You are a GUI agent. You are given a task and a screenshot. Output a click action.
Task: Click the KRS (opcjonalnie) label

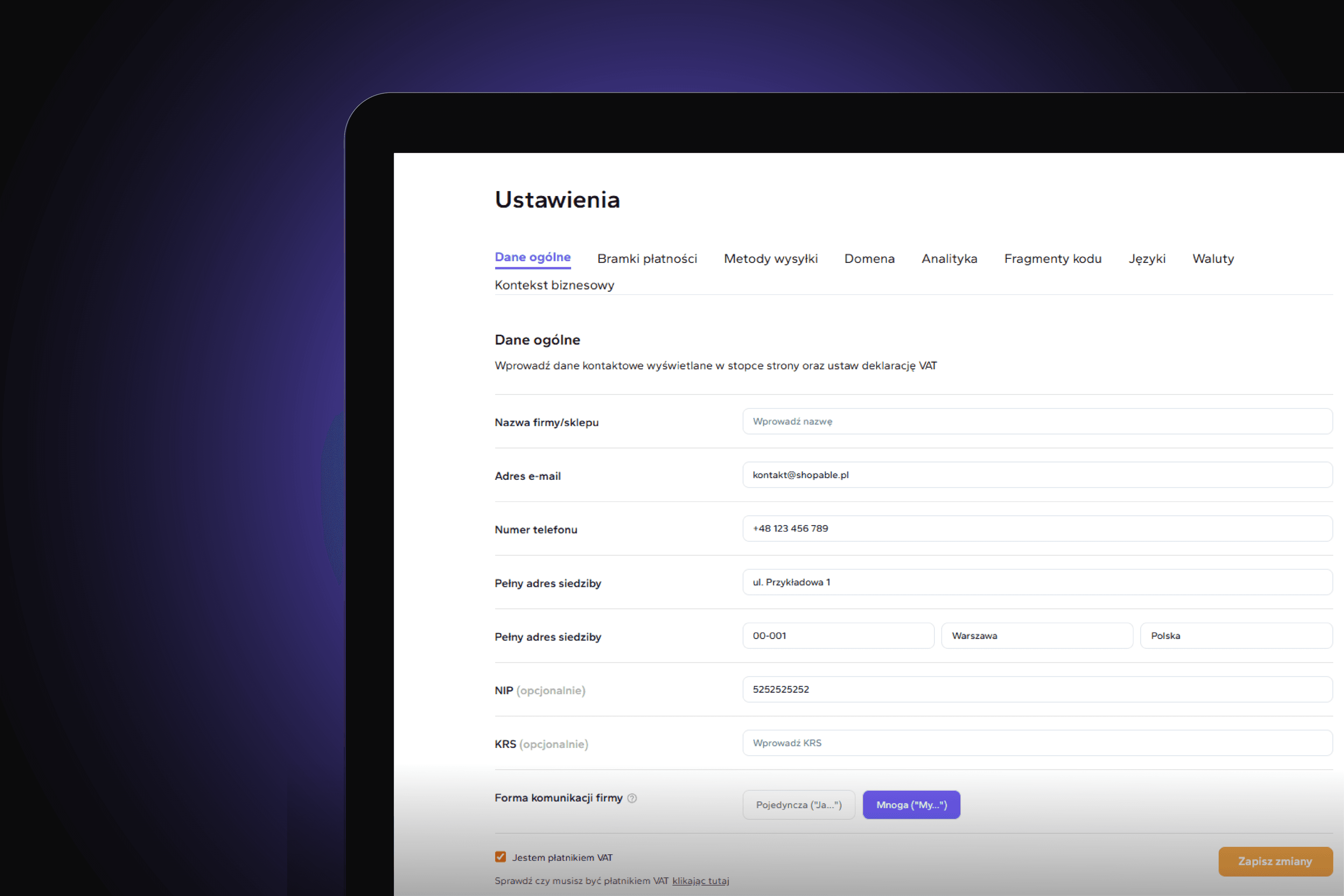click(541, 744)
